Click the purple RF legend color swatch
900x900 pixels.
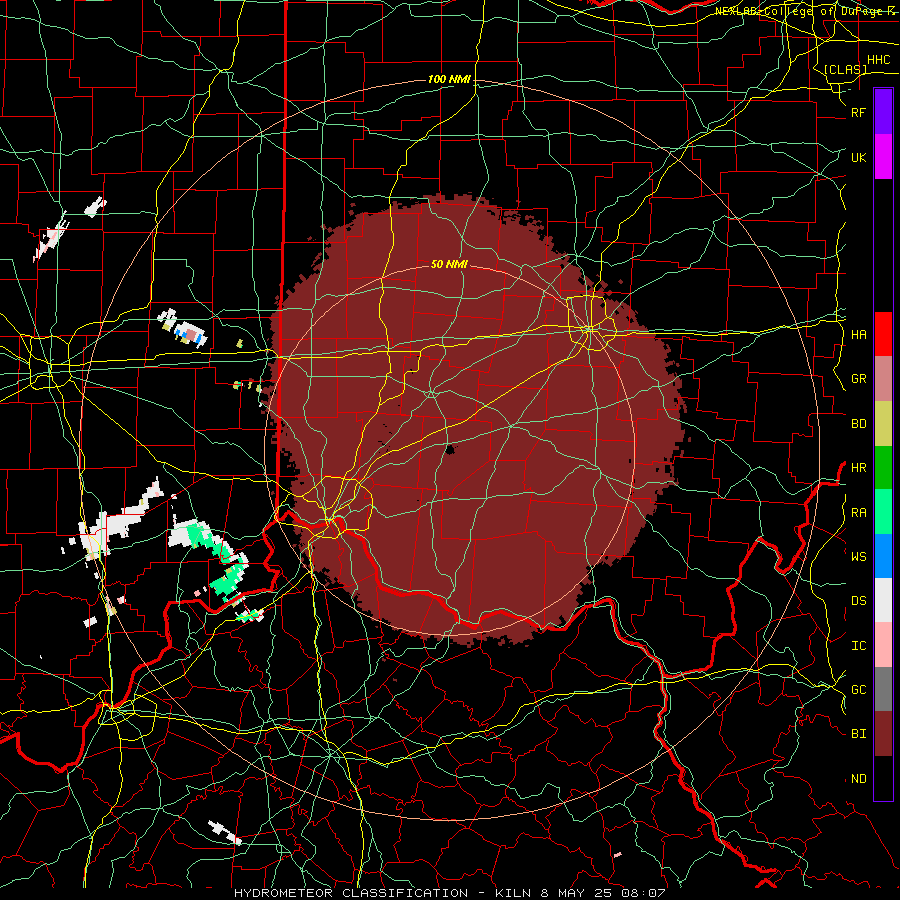point(883,112)
